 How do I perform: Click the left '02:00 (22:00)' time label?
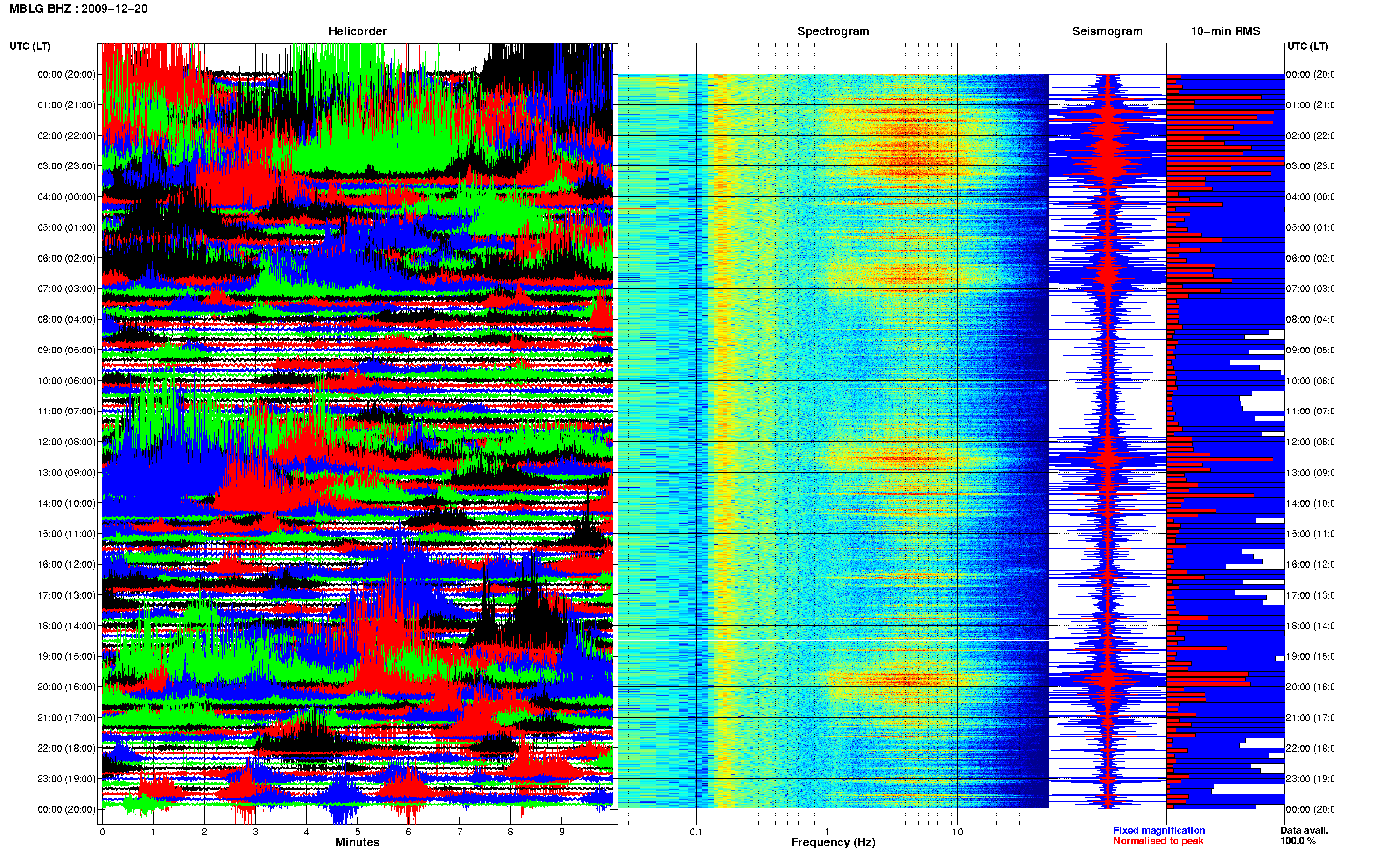(66, 136)
